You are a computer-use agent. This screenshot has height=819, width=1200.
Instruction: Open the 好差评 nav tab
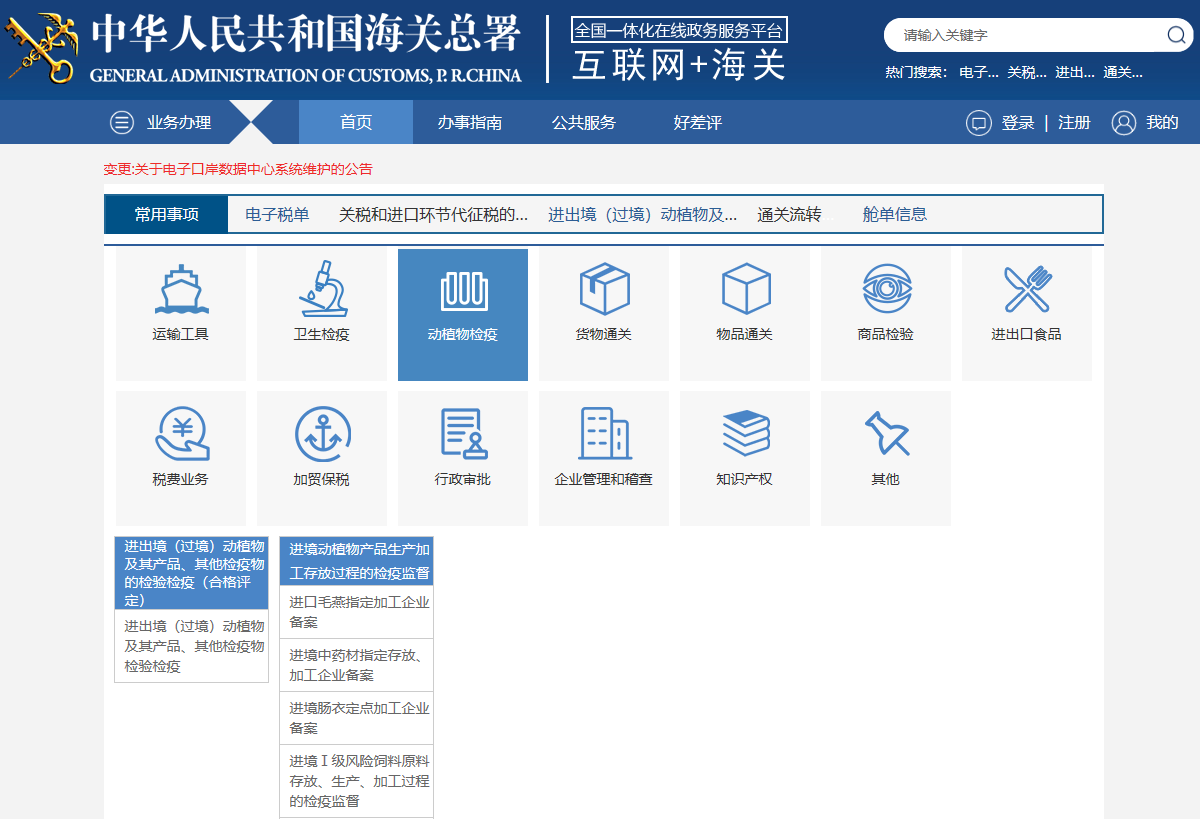click(698, 122)
